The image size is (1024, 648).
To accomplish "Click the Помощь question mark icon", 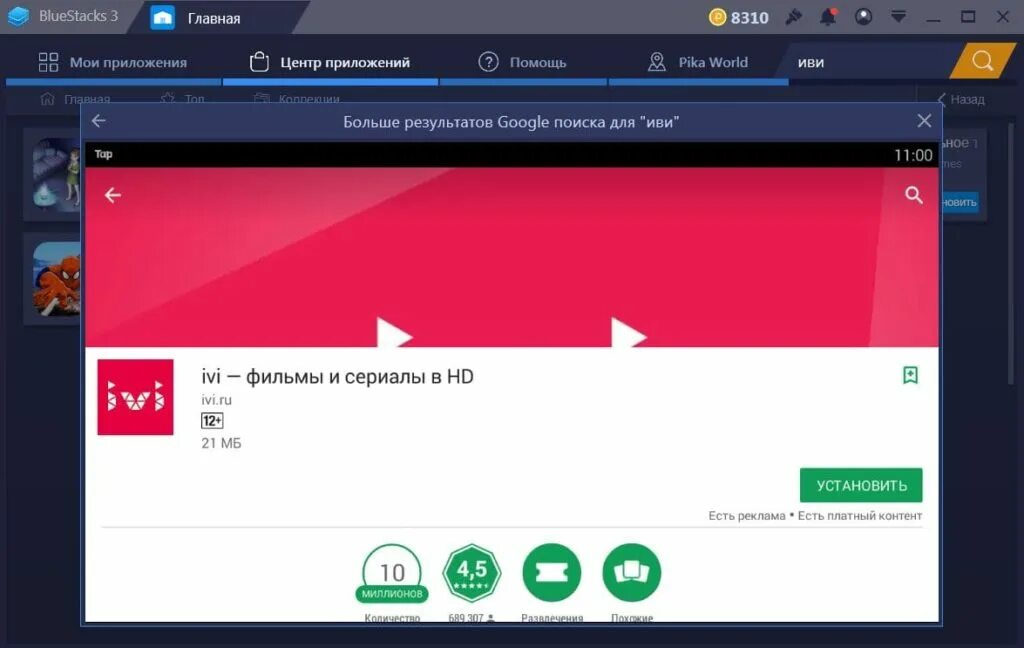I will [x=488, y=62].
